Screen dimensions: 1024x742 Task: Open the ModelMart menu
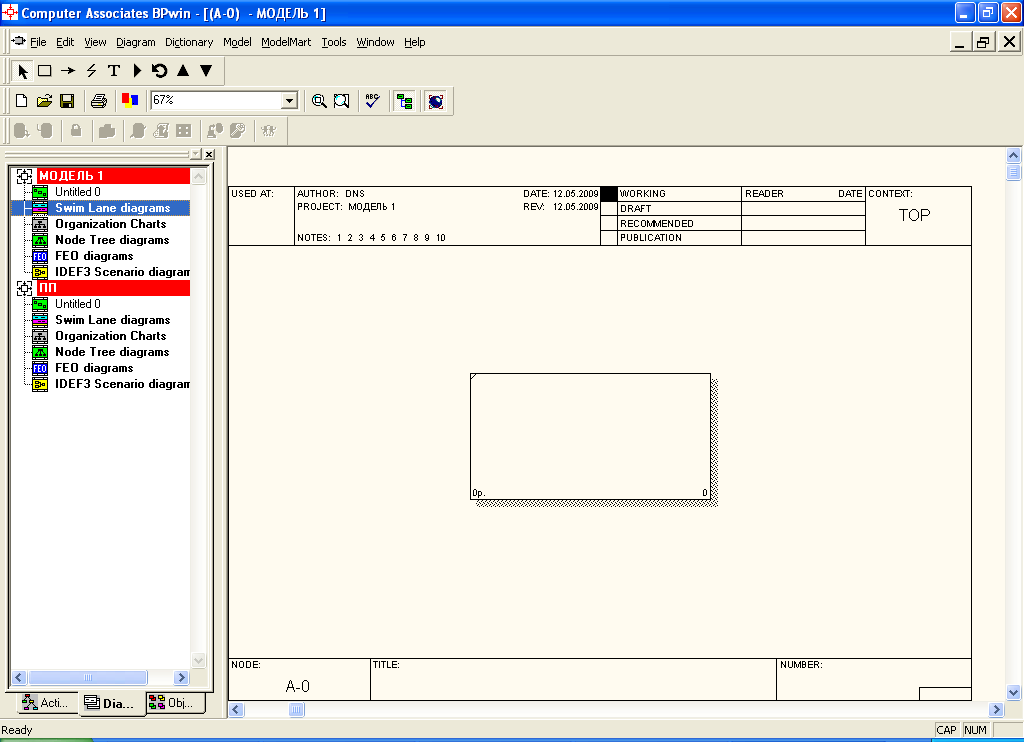tap(286, 42)
